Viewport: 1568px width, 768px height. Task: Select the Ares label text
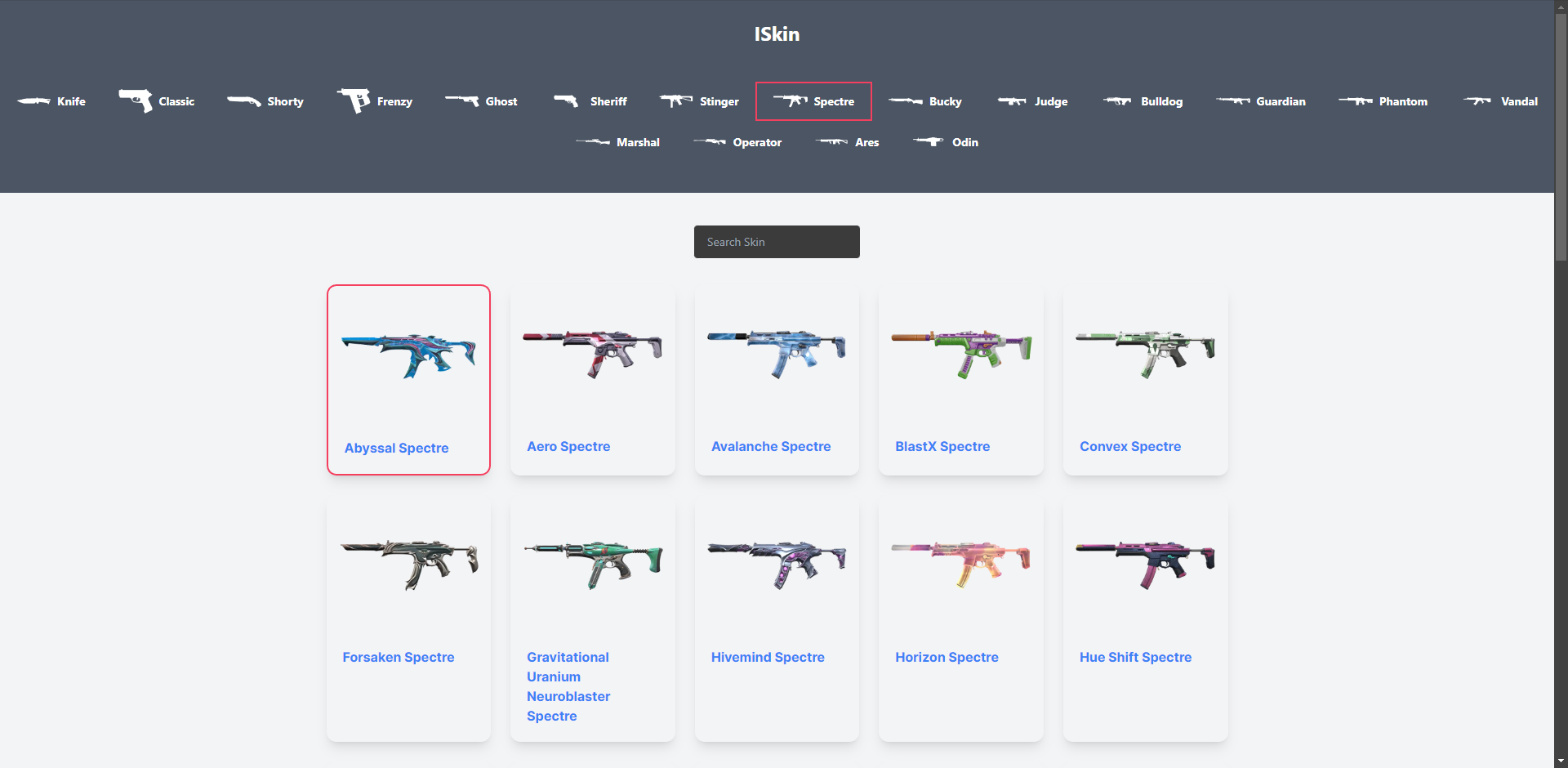(866, 142)
